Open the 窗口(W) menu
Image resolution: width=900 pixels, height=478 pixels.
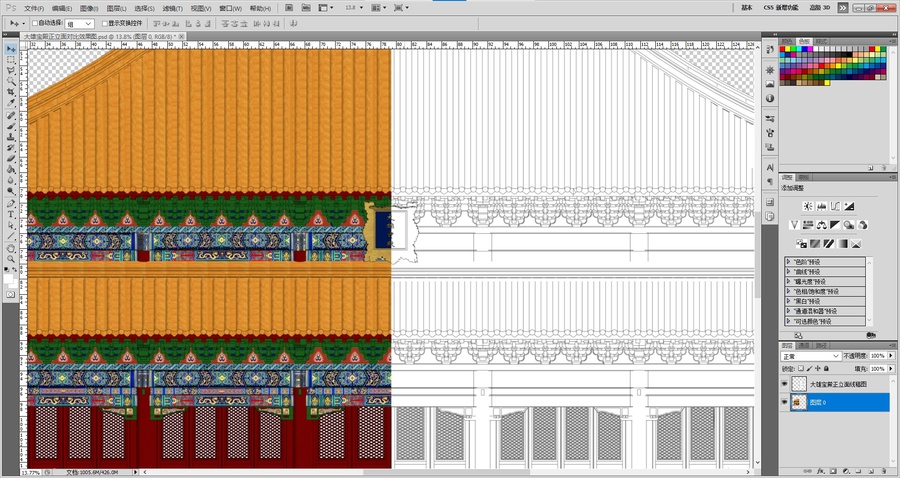pyautogui.click(x=230, y=9)
